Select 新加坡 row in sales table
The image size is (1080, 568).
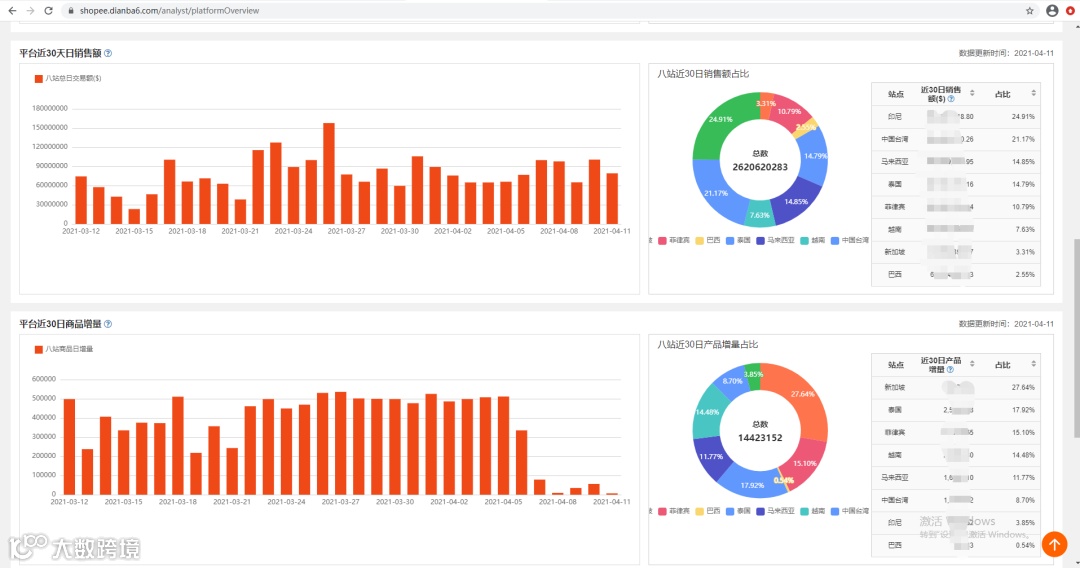[x=956, y=252]
